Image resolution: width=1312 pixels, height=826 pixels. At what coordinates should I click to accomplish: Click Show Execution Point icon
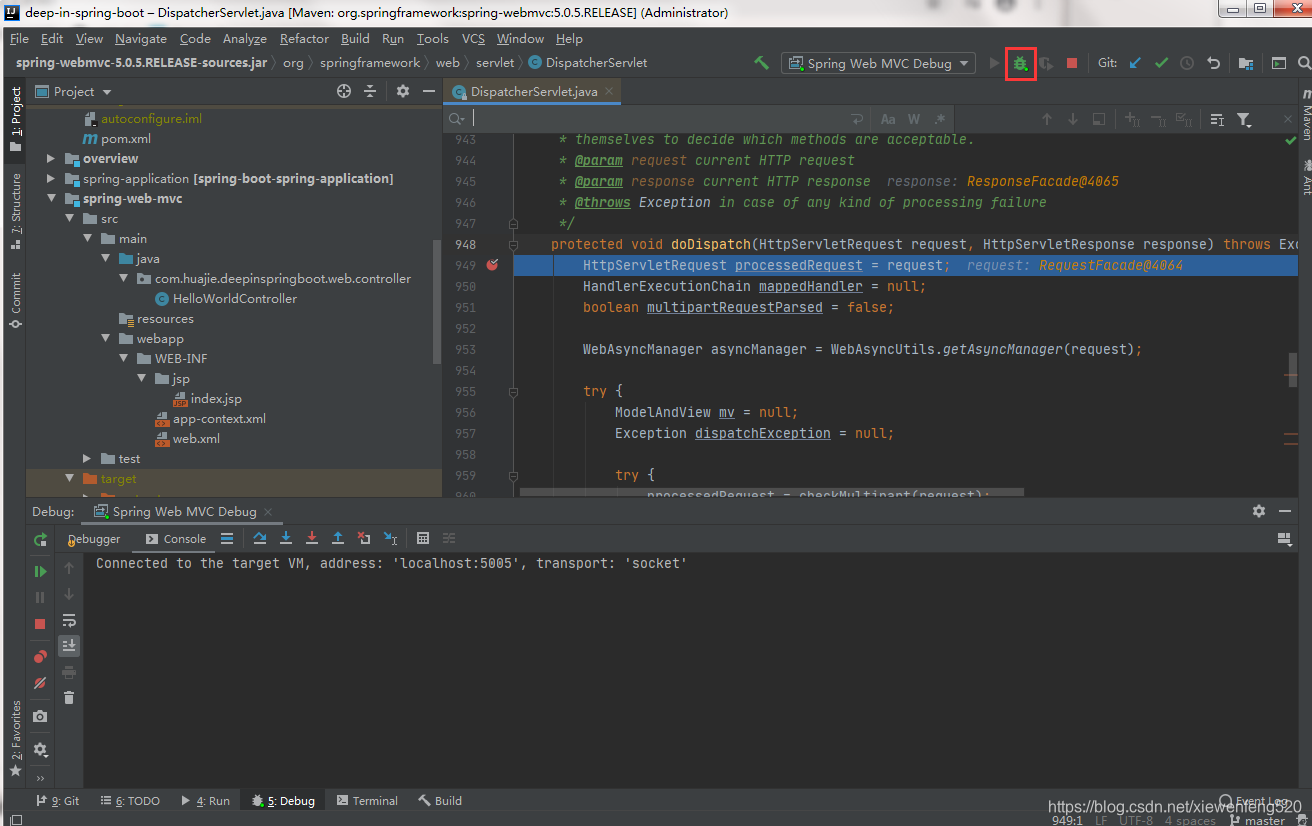click(227, 538)
